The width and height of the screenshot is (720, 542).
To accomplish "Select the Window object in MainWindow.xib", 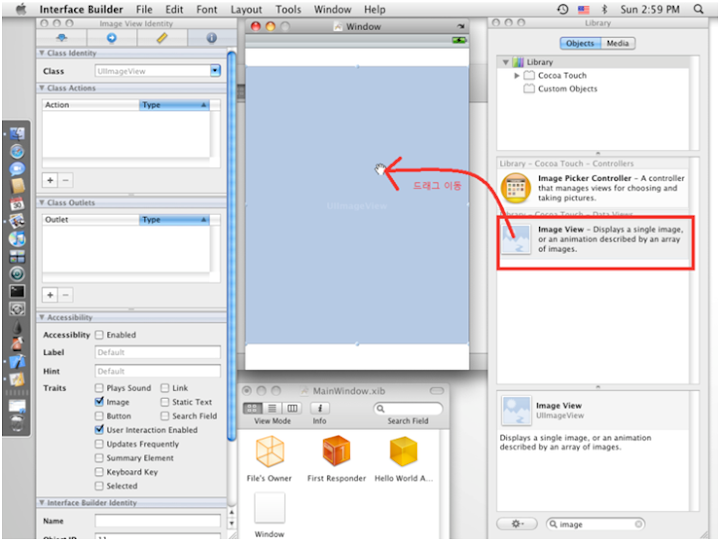I will pos(270,508).
